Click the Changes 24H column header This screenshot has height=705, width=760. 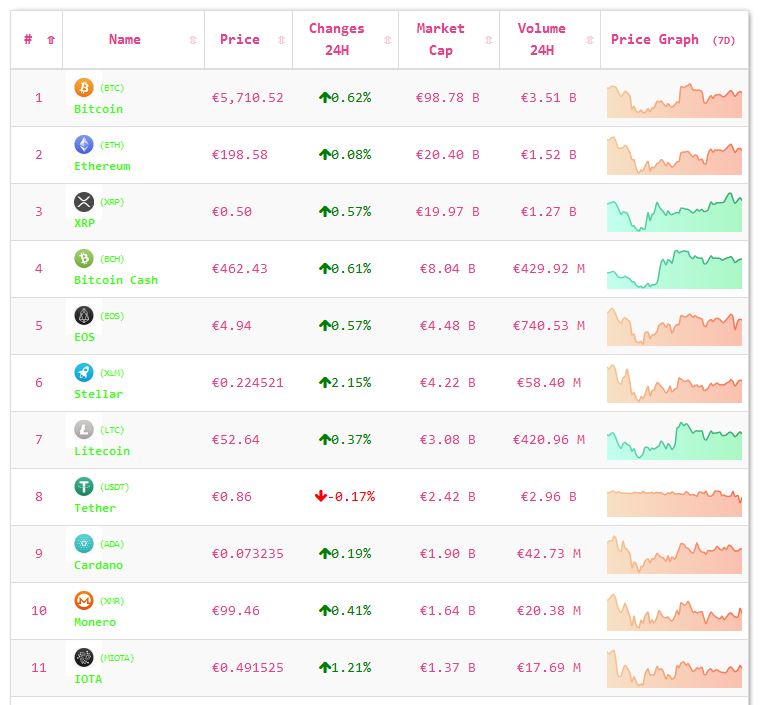click(x=336, y=40)
